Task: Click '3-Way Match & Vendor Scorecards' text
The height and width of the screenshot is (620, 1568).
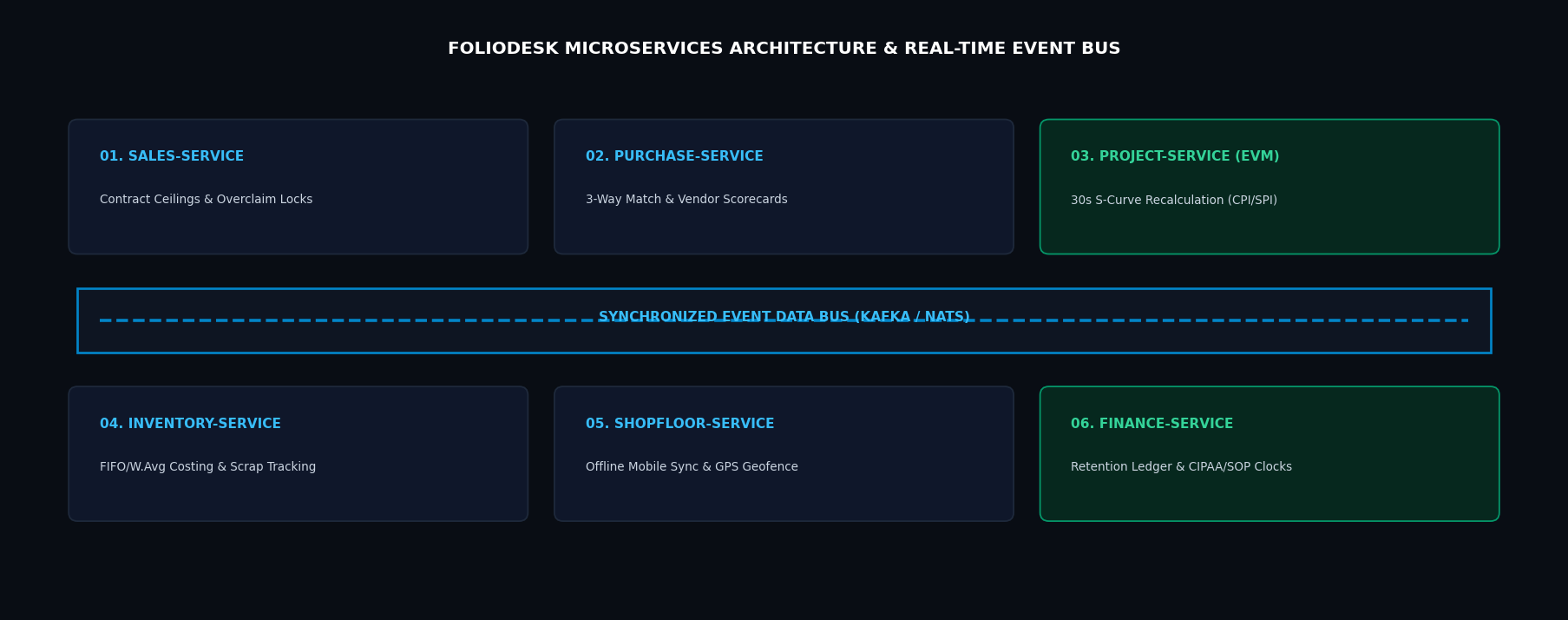Action: tap(686, 200)
